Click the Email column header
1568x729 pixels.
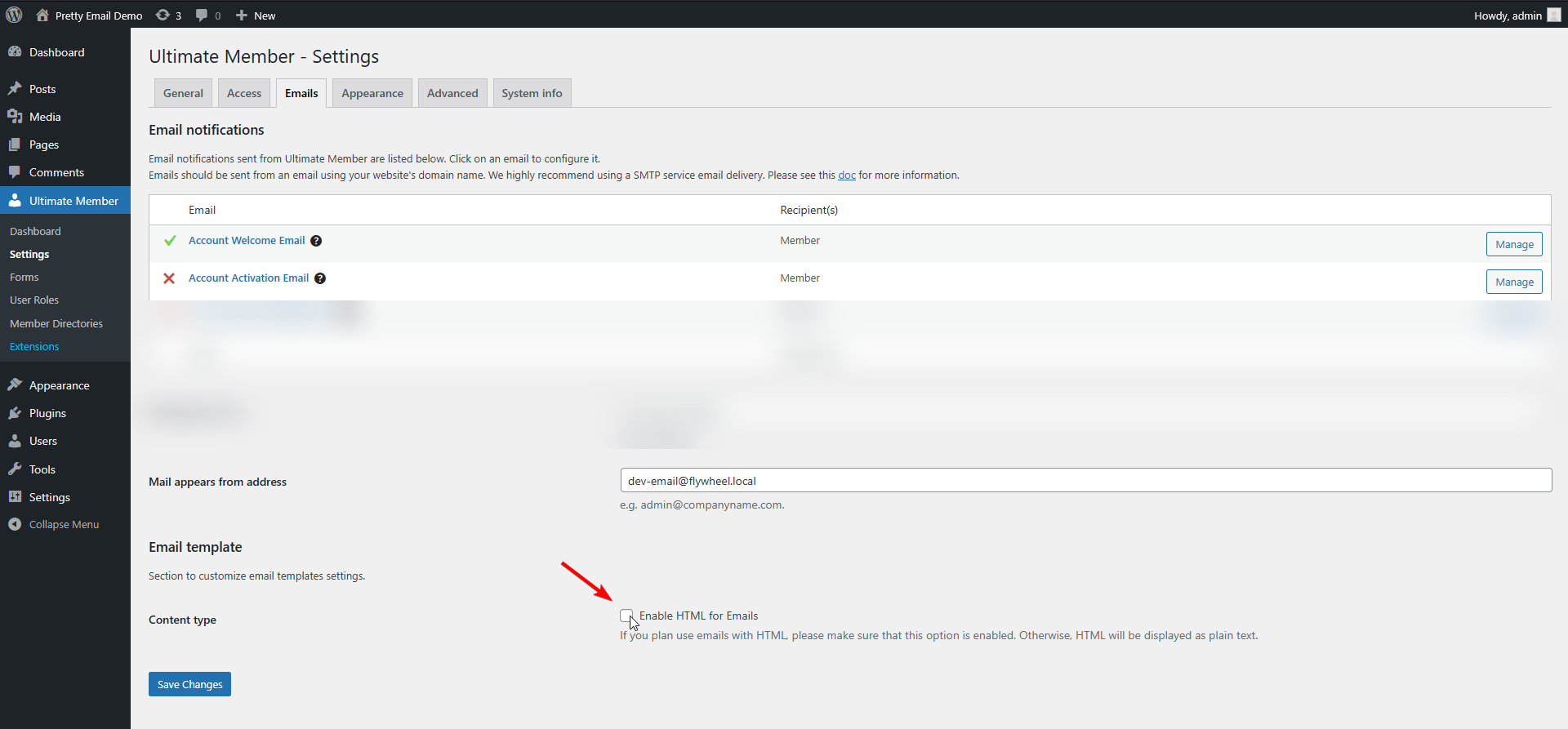[x=202, y=210]
